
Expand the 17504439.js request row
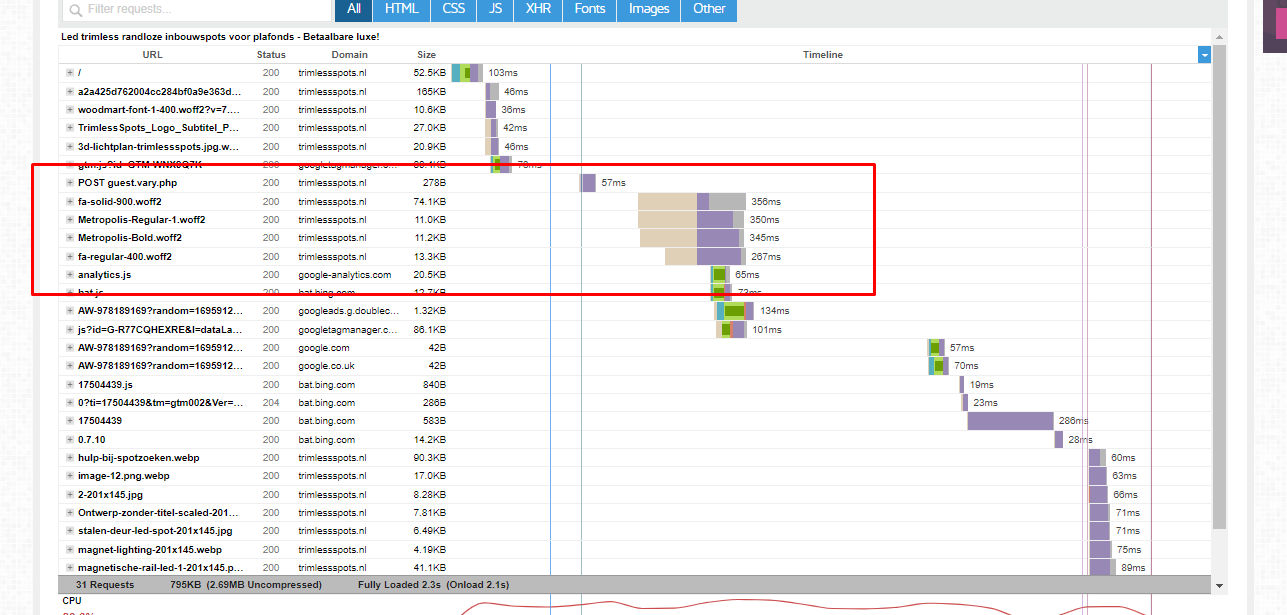pyautogui.click(x=70, y=384)
